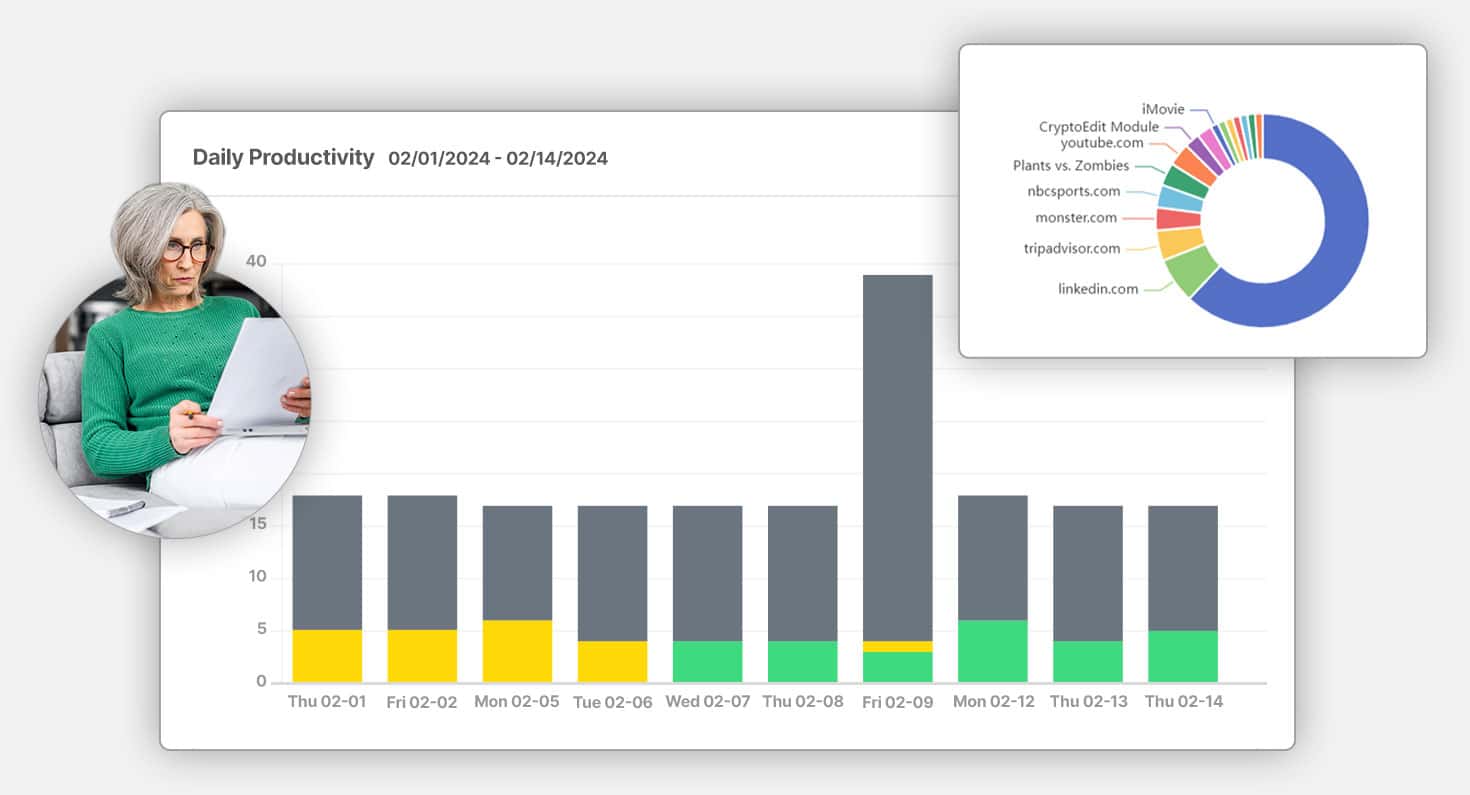
Task: Click the Daily Productivity chart title
Action: (x=283, y=158)
